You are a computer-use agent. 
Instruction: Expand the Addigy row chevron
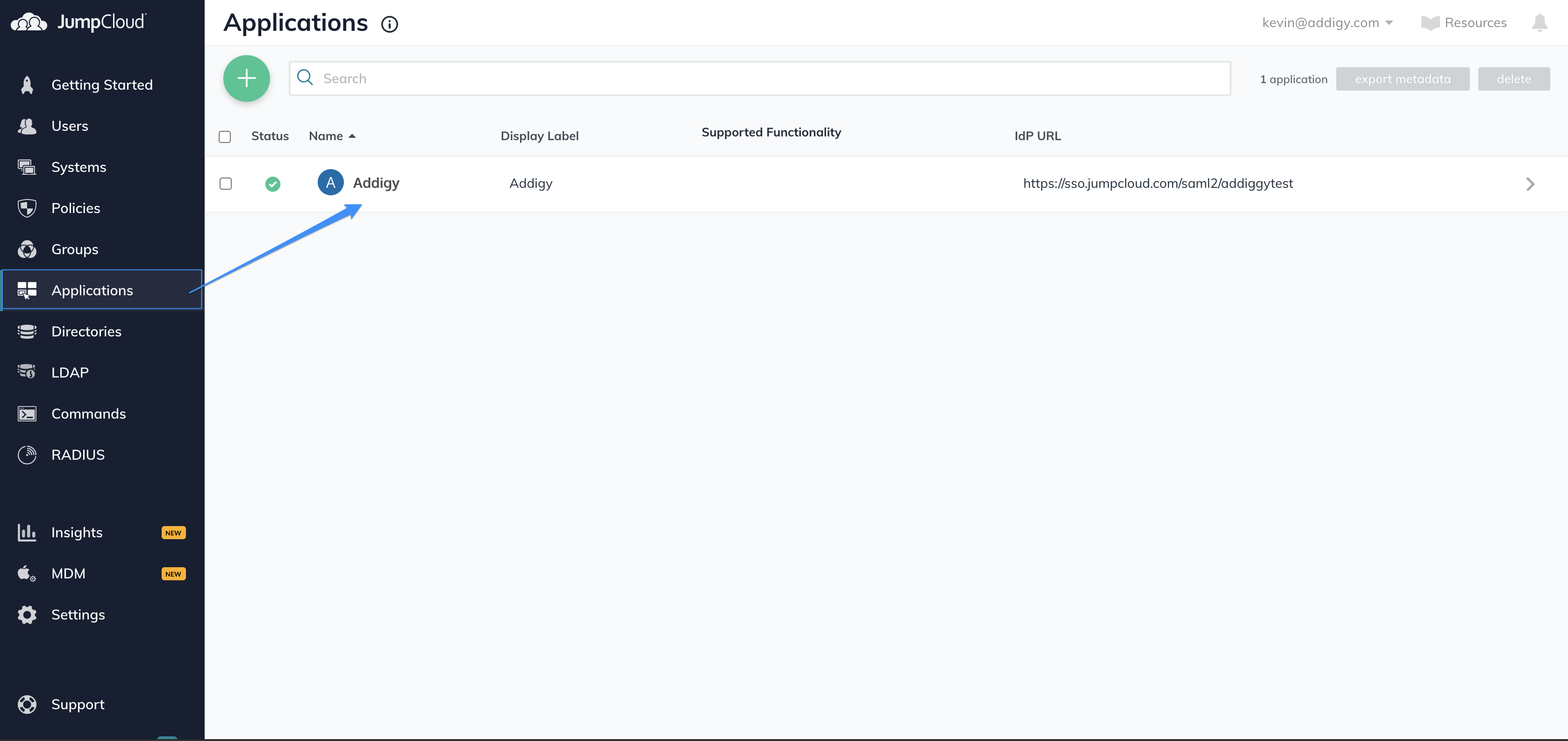(x=1530, y=184)
